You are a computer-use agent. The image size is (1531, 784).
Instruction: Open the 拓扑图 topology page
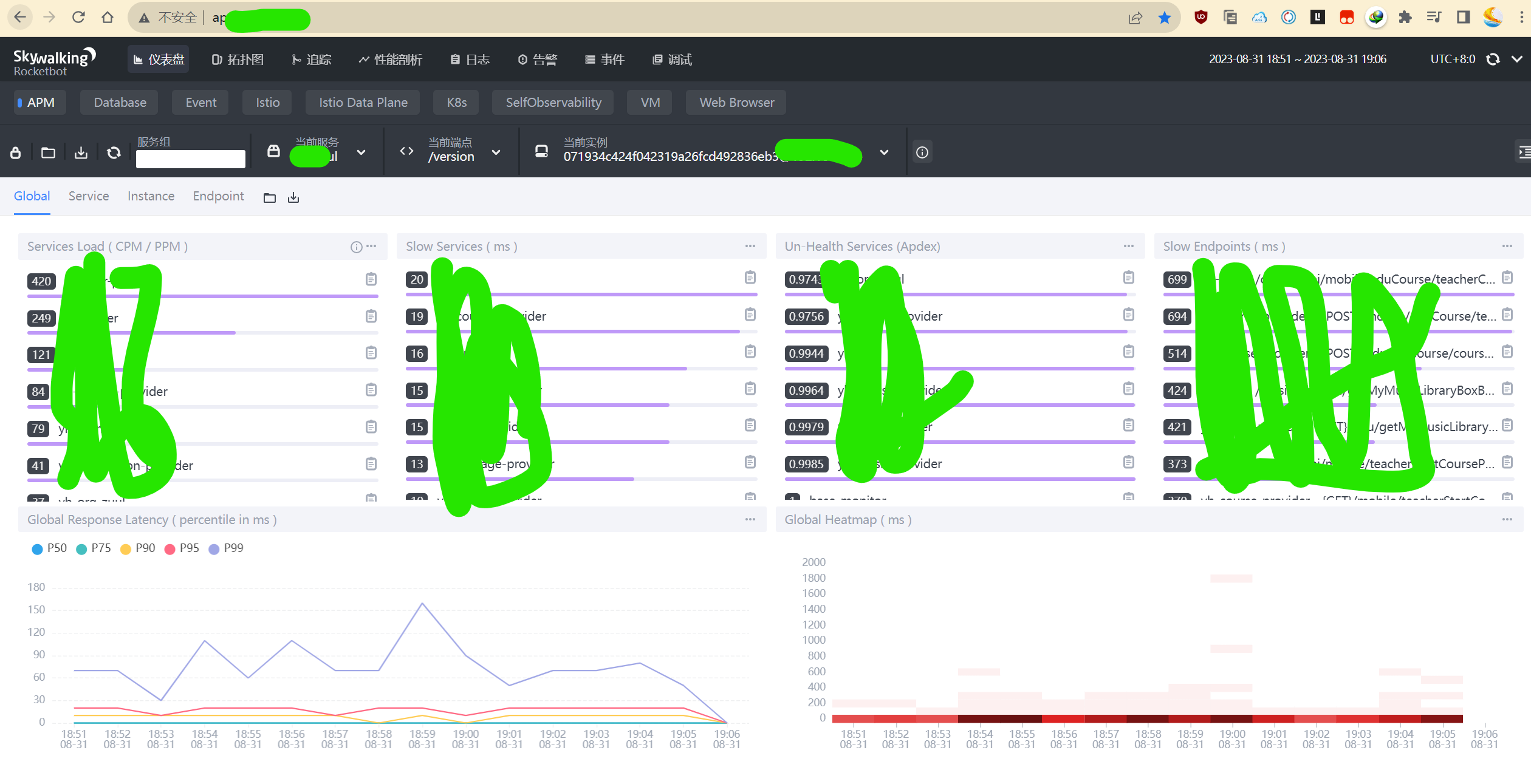click(x=237, y=60)
